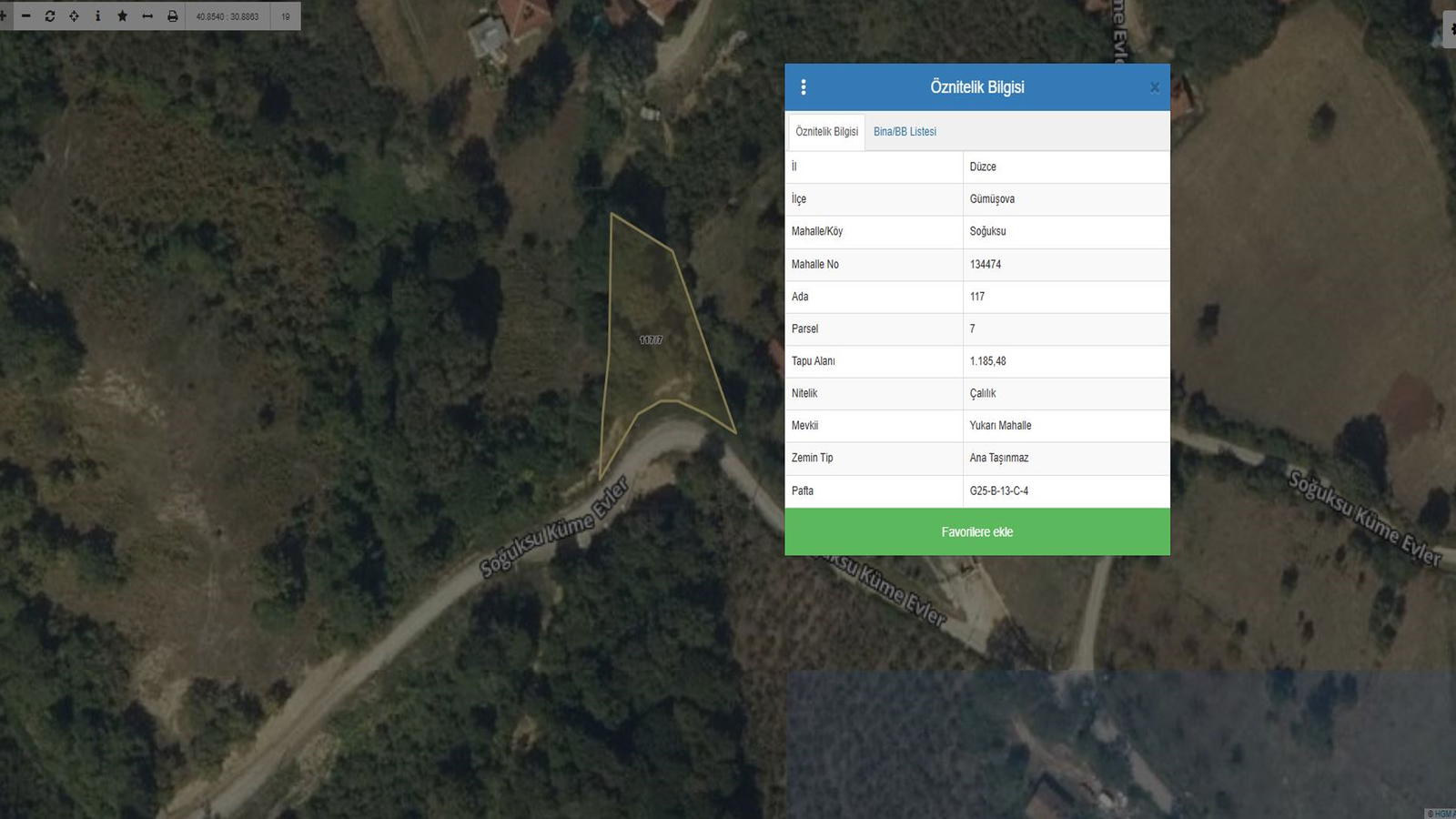Click the coordinates display in toolbar
Image resolution: width=1456 pixels, height=819 pixels.
(x=227, y=16)
